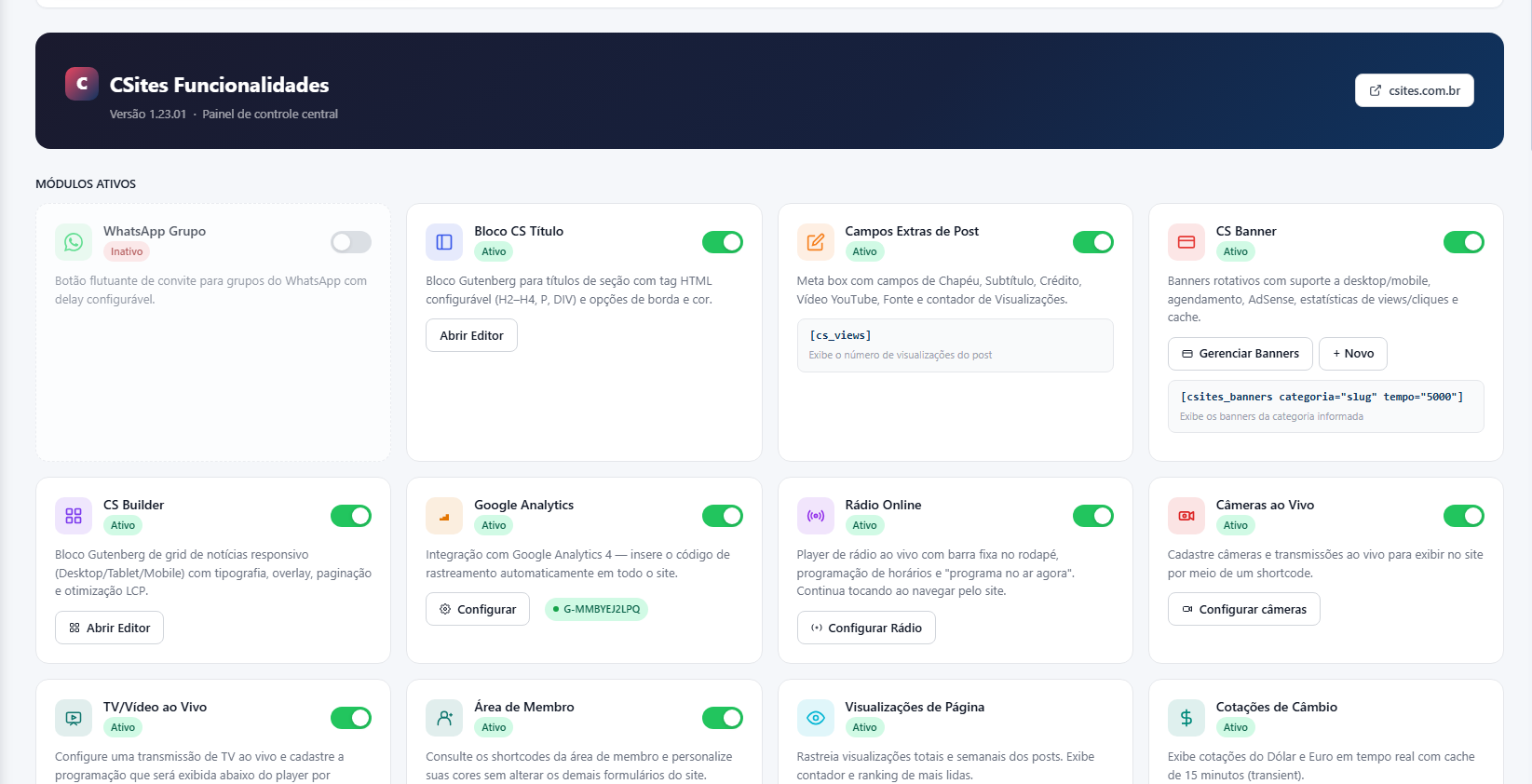Image resolution: width=1532 pixels, height=784 pixels.
Task: Click the + Novo banner button
Action: pyautogui.click(x=1353, y=354)
